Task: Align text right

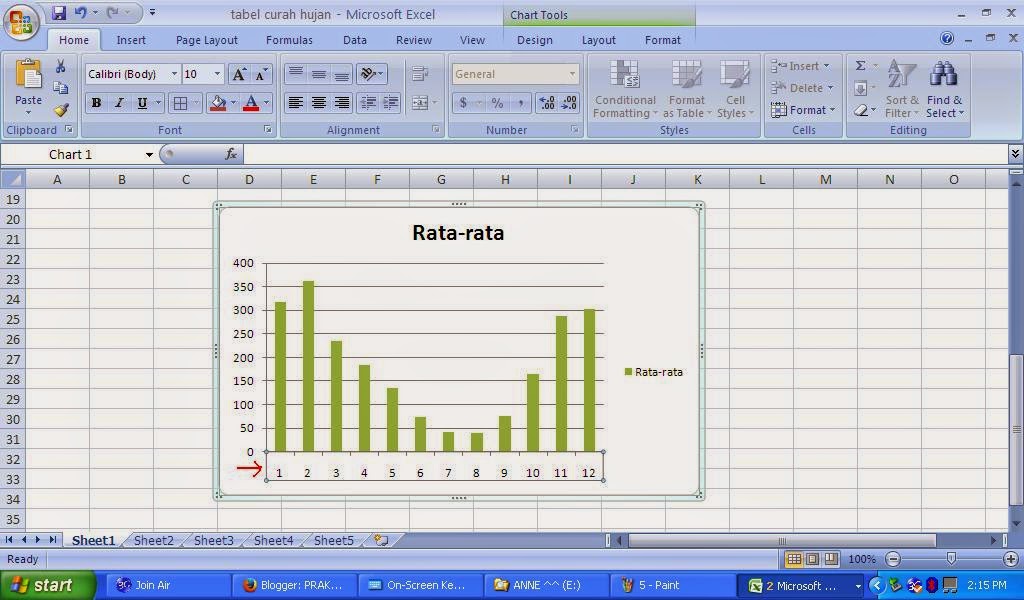Action: pos(342,103)
